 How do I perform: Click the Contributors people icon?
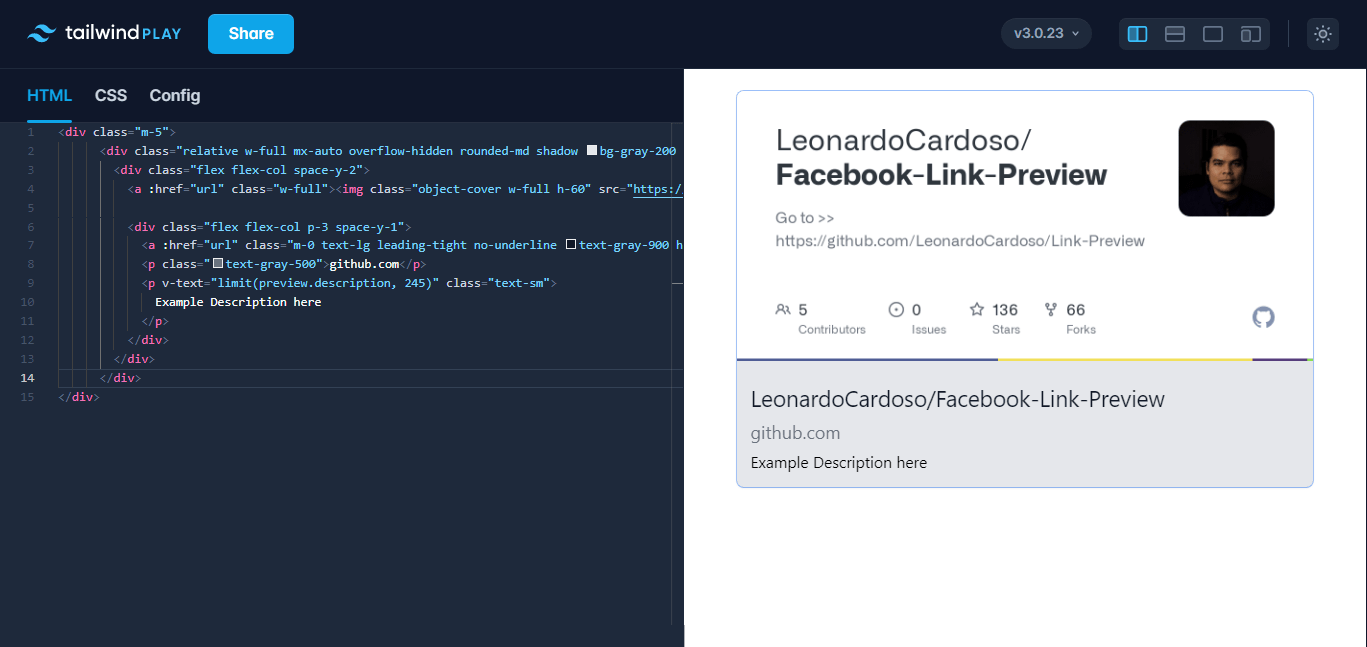(x=783, y=309)
